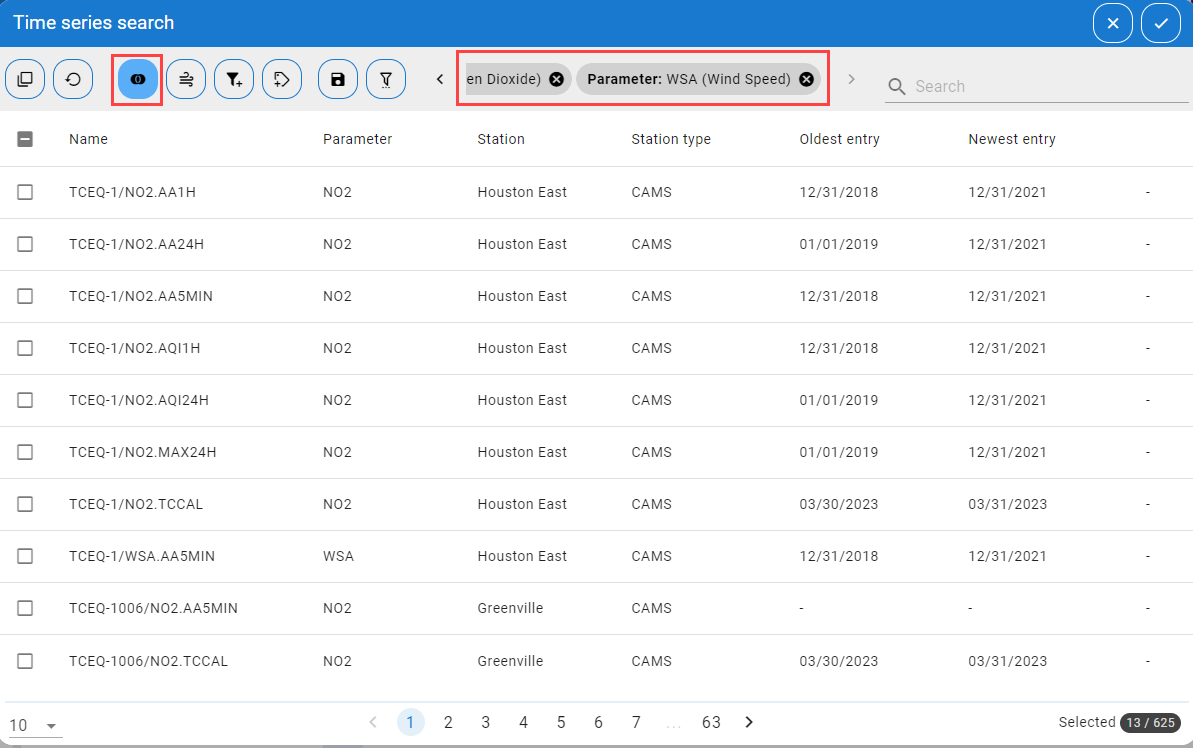Image resolution: width=1193 pixels, height=748 pixels.
Task: Go to next page using right chevron
Action: pos(749,722)
